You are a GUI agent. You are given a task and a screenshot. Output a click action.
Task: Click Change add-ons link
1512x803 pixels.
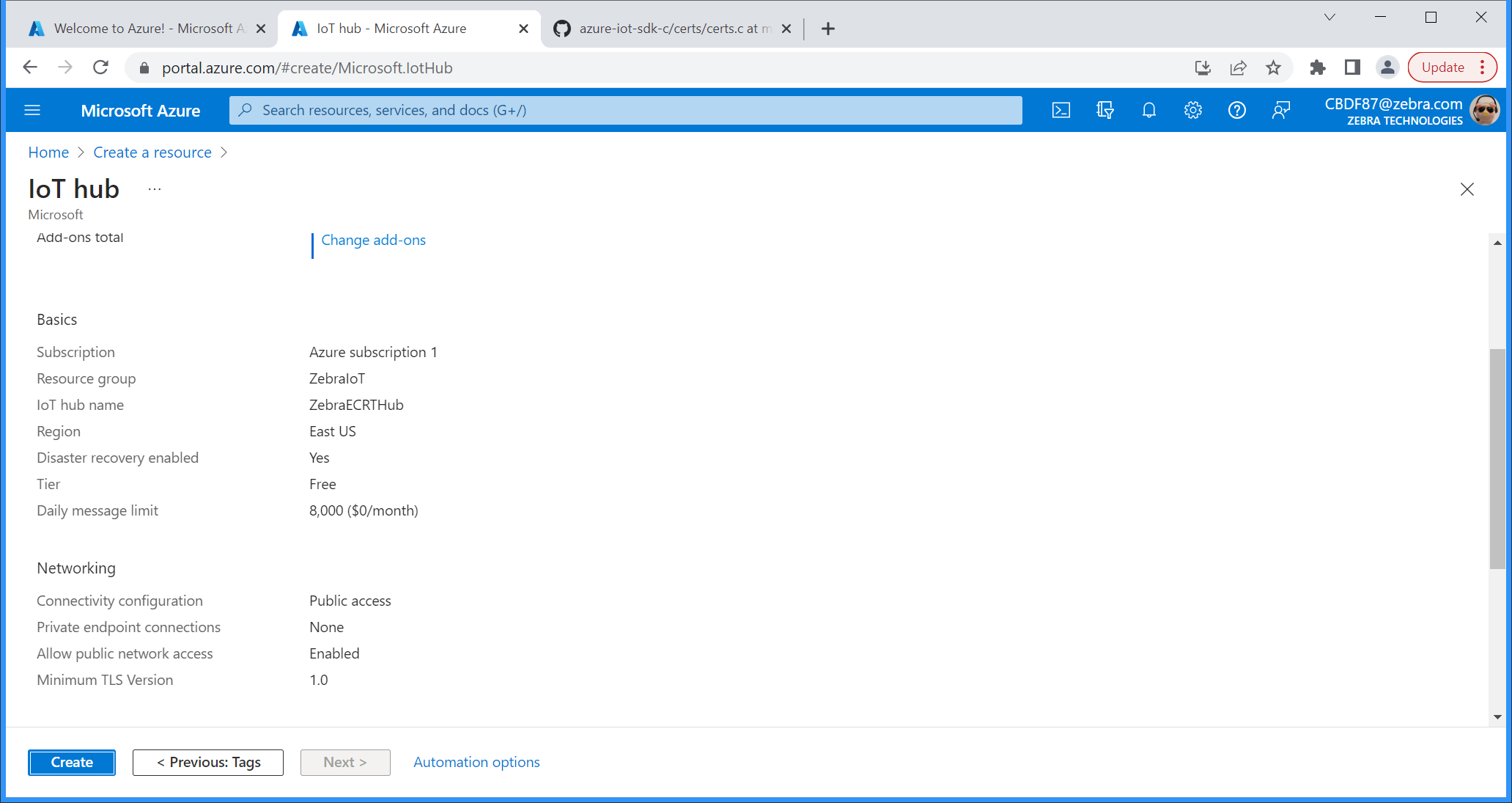(x=373, y=240)
